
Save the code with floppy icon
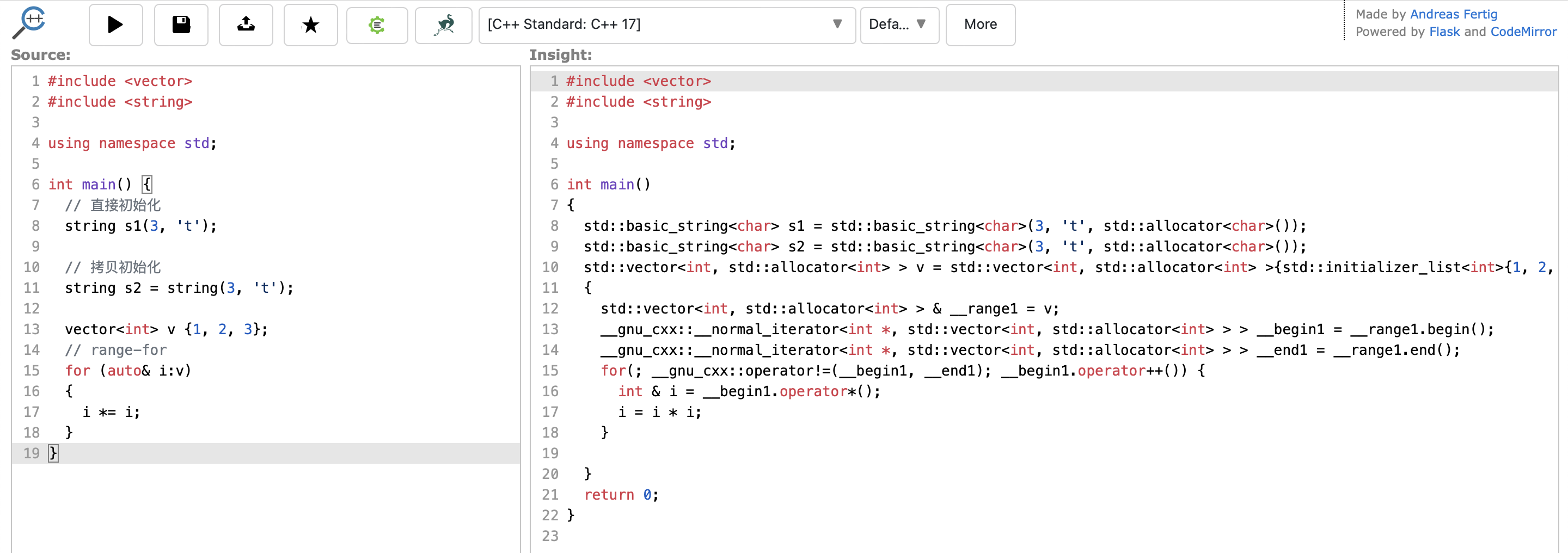tap(181, 24)
